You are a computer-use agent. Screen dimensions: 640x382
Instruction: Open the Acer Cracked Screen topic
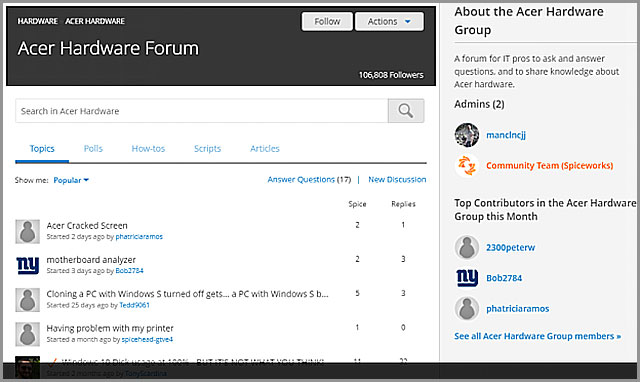pos(87,226)
